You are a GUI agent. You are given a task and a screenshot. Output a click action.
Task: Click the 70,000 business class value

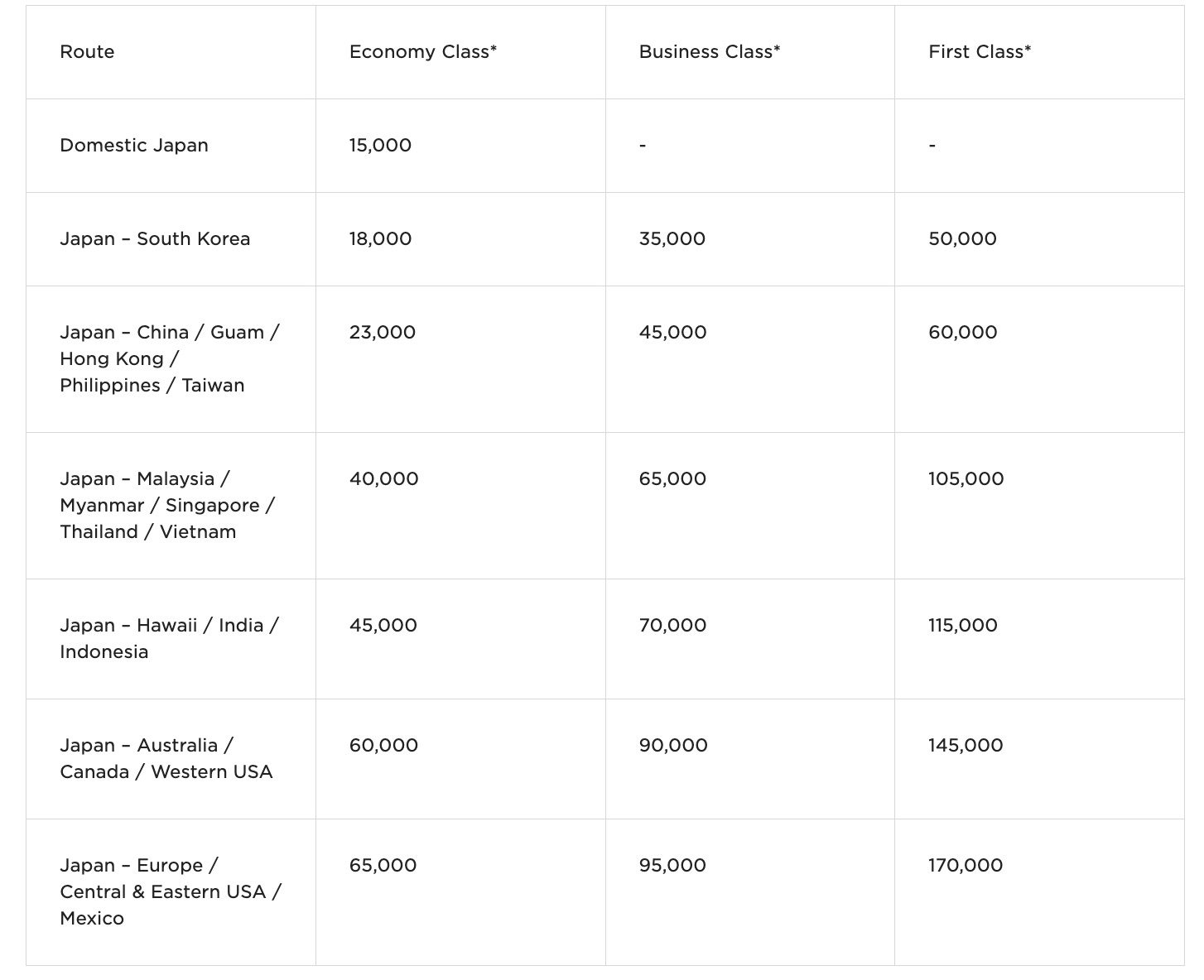(672, 626)
